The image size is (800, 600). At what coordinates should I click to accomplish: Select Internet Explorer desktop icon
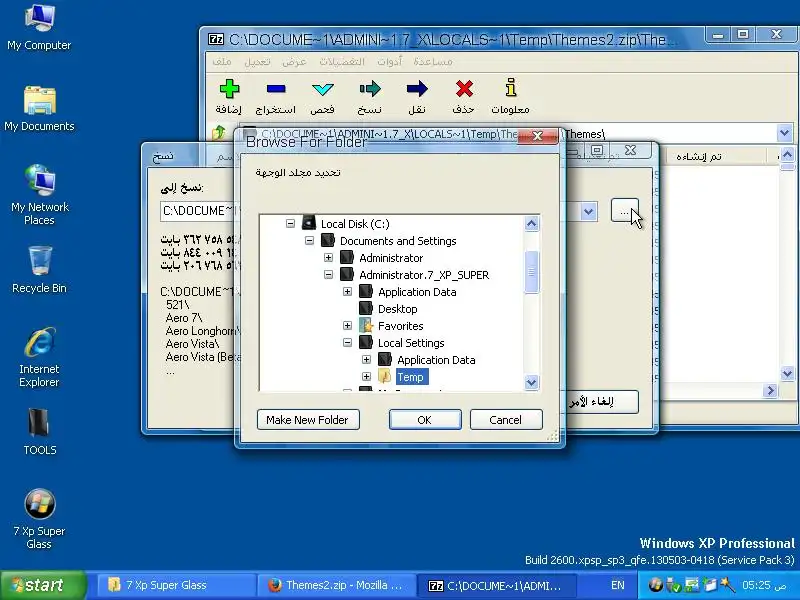(x=39, y=342)
